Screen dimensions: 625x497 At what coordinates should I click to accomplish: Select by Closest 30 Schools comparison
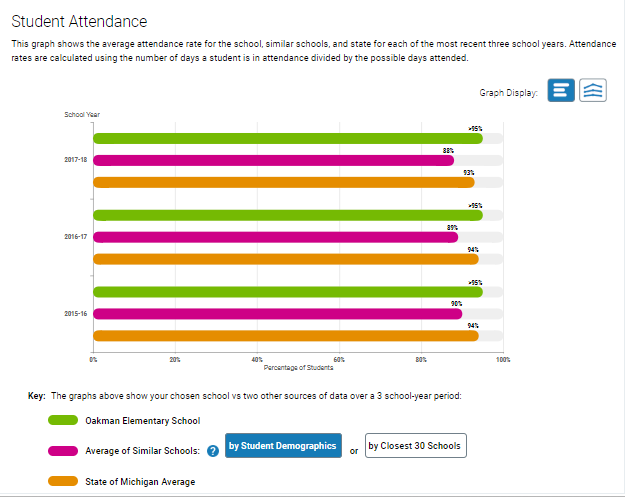tap(414, 446)
